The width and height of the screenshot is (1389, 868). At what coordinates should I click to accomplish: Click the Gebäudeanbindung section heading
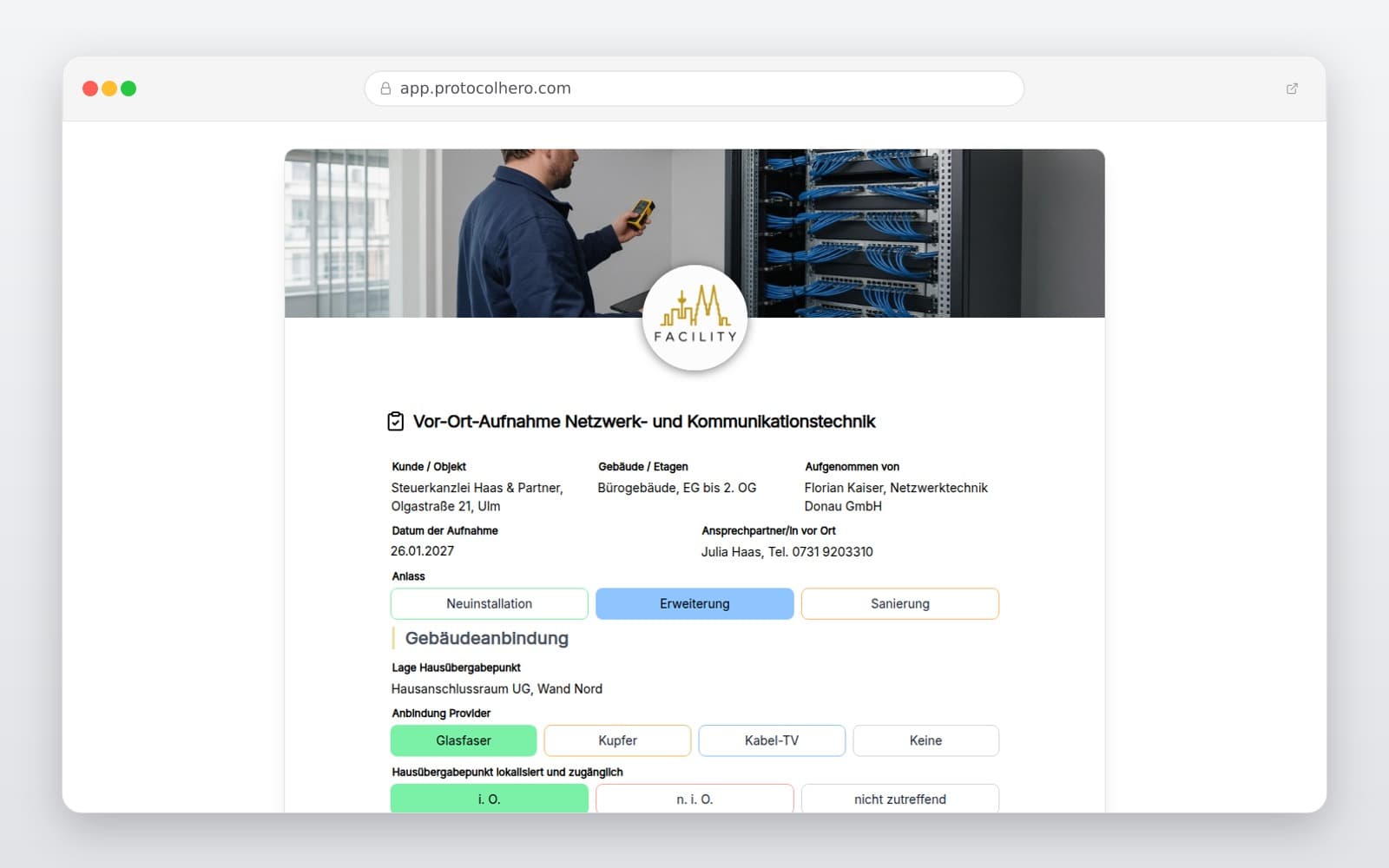coord(487,639)
